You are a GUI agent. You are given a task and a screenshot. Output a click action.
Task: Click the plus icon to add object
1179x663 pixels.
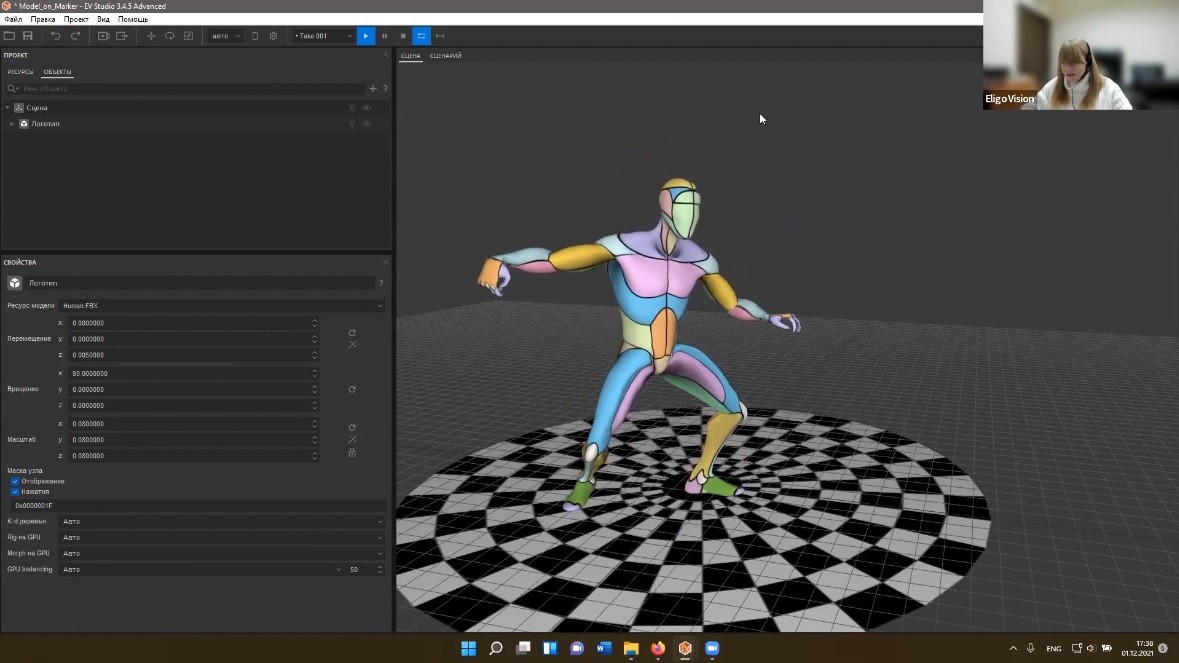click(x=373, y=89)
